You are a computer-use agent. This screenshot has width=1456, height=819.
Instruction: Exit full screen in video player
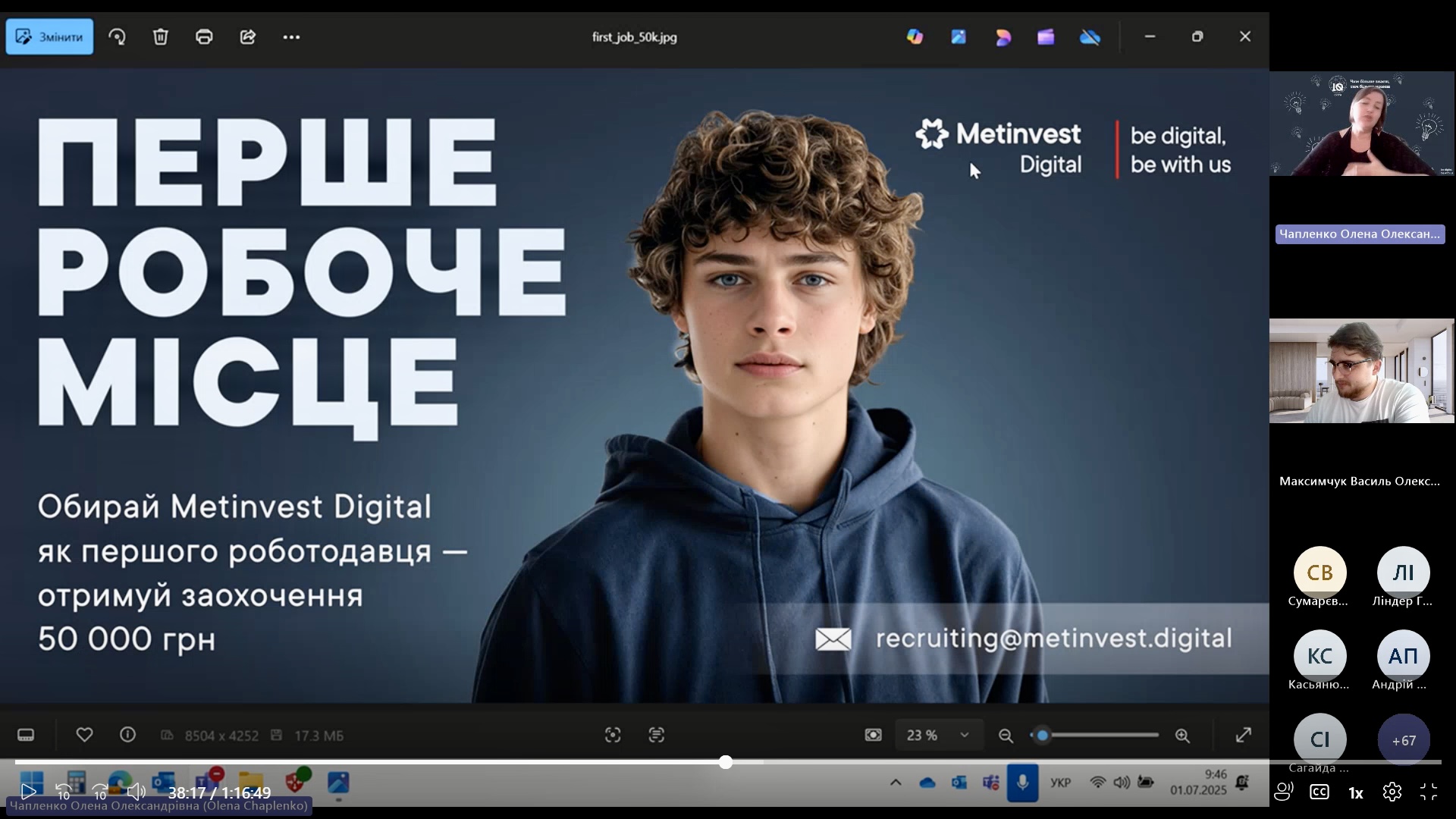(x=1429, y=792)
